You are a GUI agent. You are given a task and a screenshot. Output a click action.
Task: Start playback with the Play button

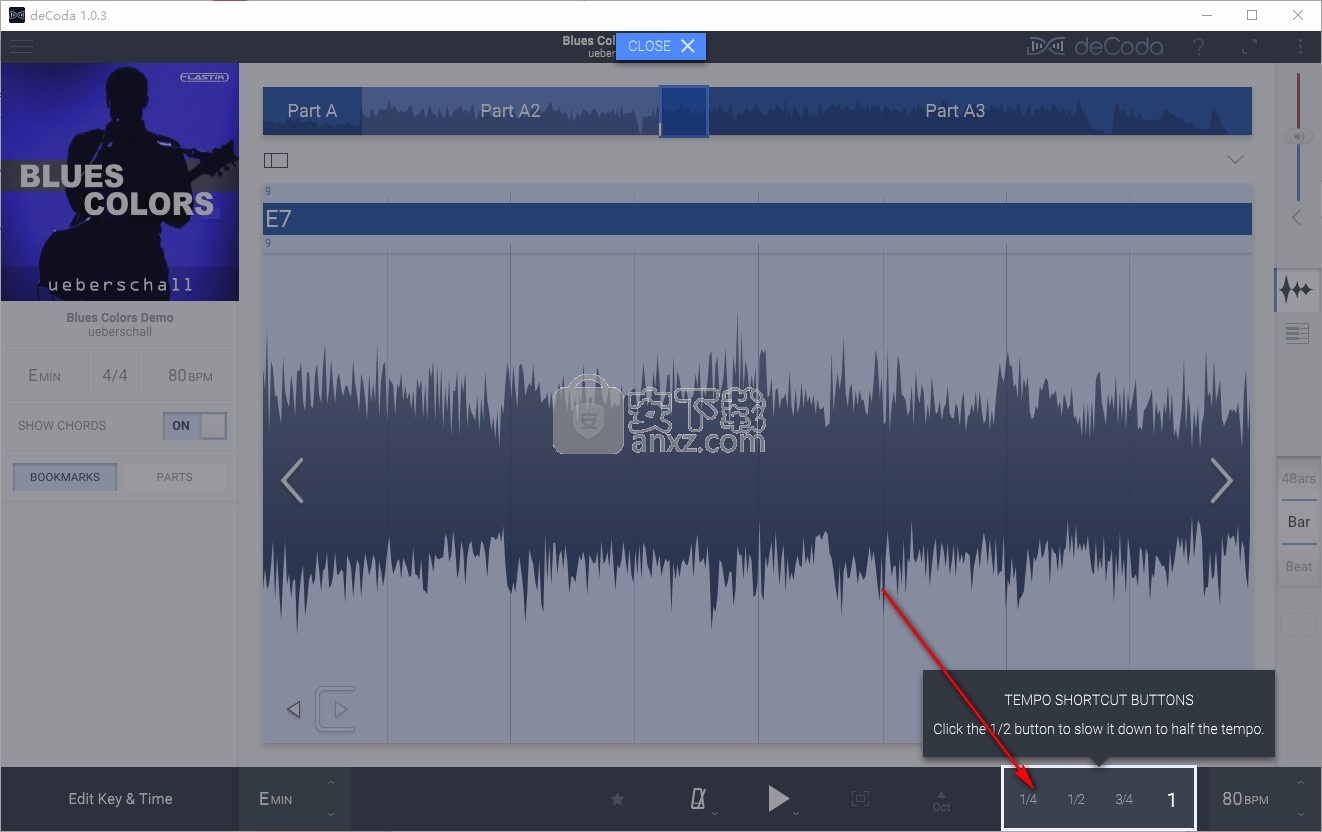[778, 798]
